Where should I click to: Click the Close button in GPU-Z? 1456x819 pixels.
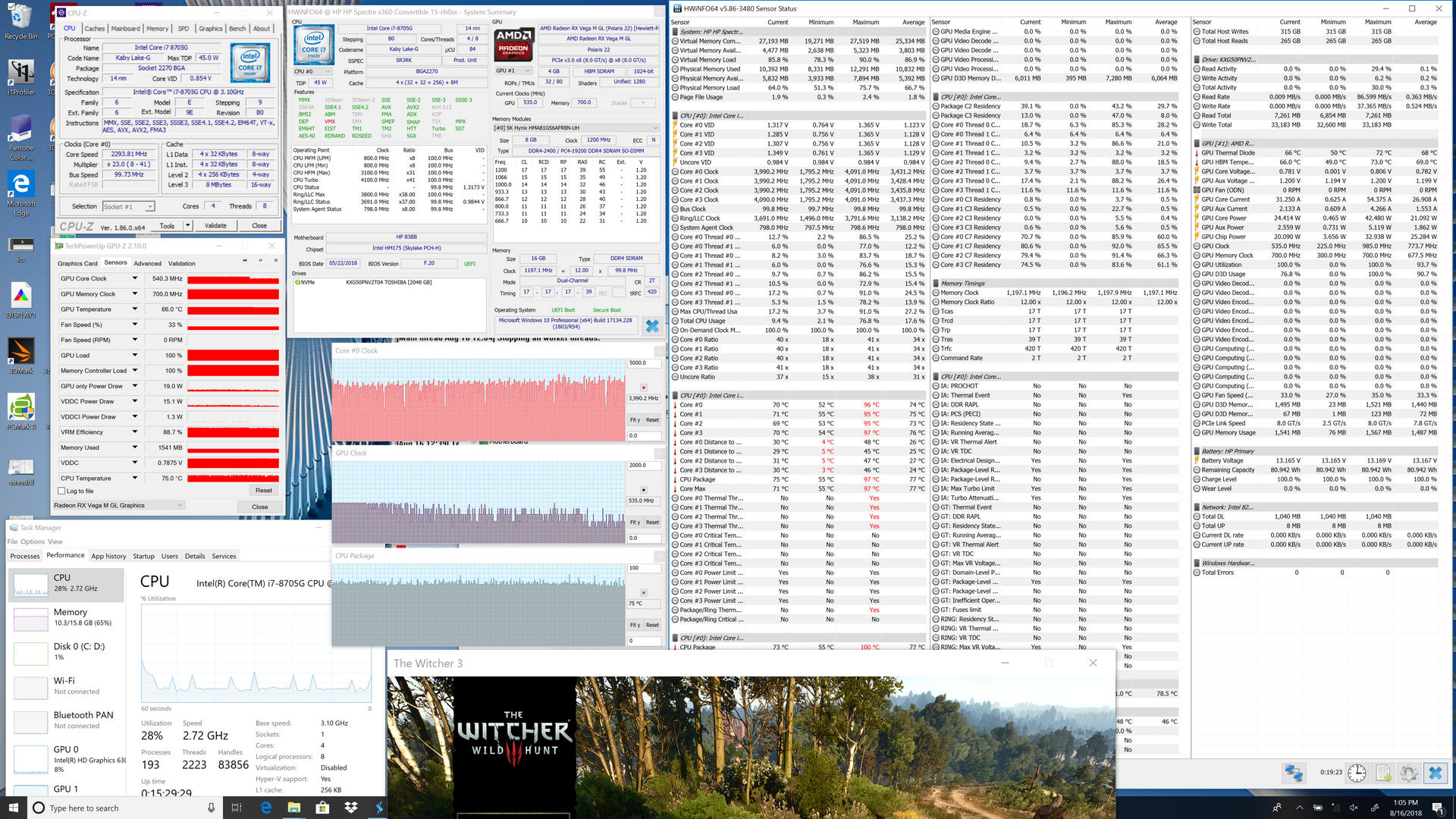(x=260, y=507)
